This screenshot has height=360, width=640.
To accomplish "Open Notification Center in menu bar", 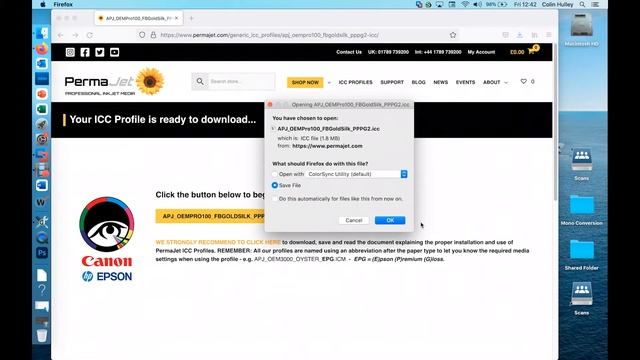I will [x=595, y=4].
